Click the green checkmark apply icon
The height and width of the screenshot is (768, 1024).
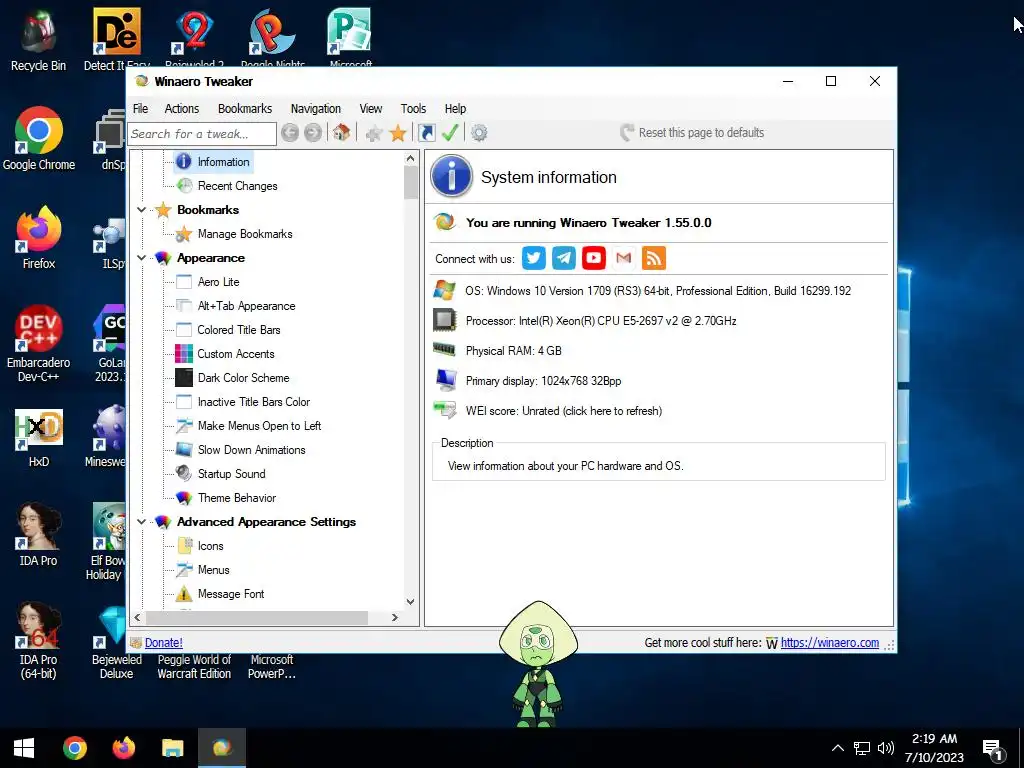click(x=450, y=133)
